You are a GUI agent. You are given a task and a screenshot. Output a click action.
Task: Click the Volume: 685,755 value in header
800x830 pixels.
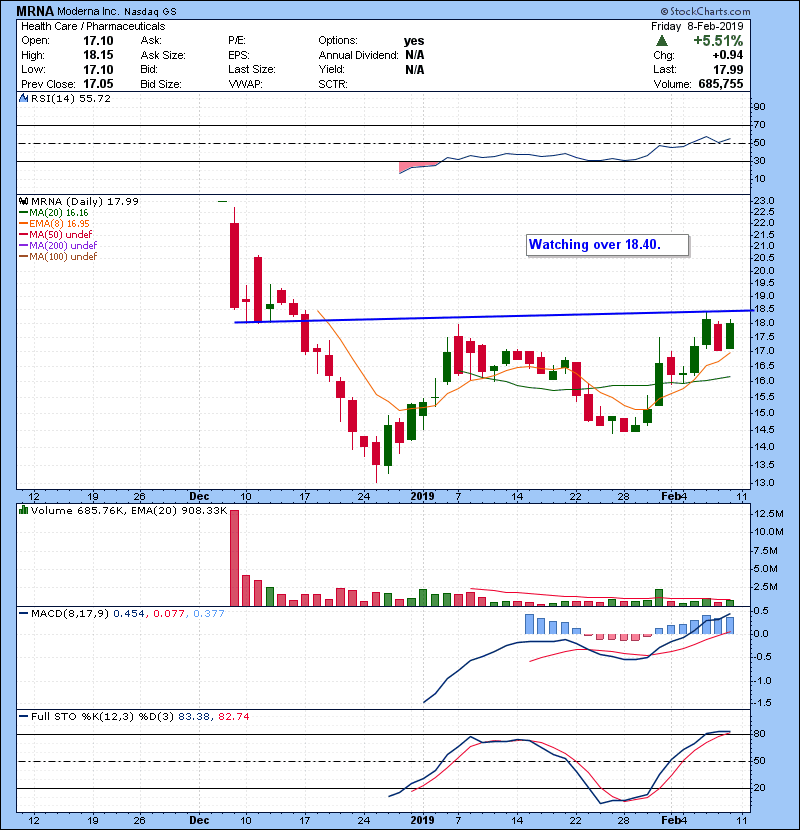(x=721, y=84)
